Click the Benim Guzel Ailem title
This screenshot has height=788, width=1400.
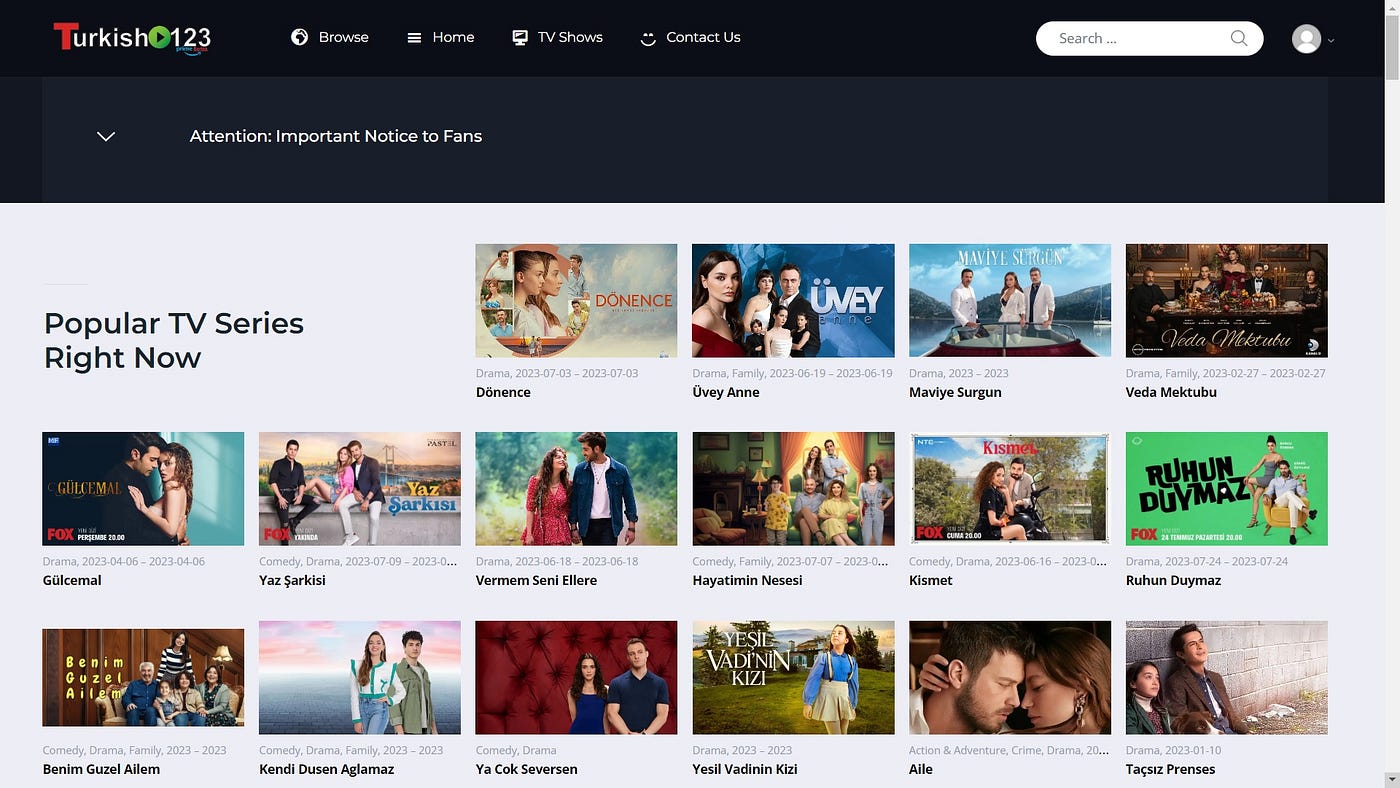tap(101, 769)
